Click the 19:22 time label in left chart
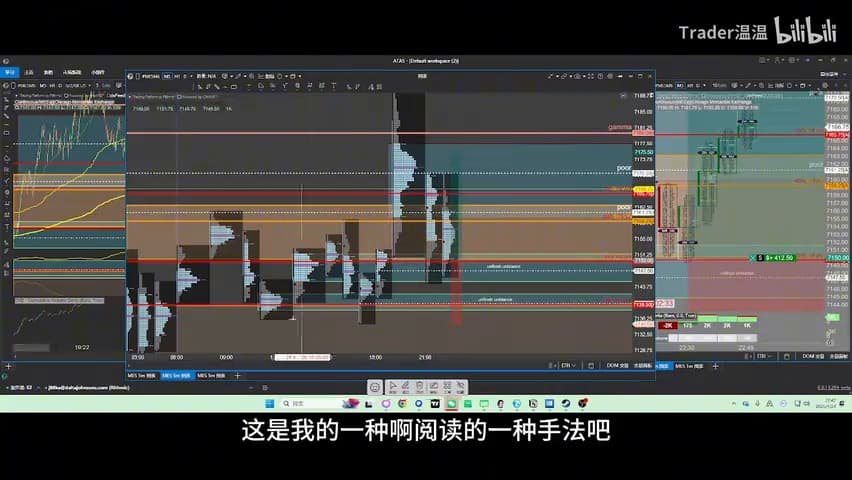 point(82,347)
